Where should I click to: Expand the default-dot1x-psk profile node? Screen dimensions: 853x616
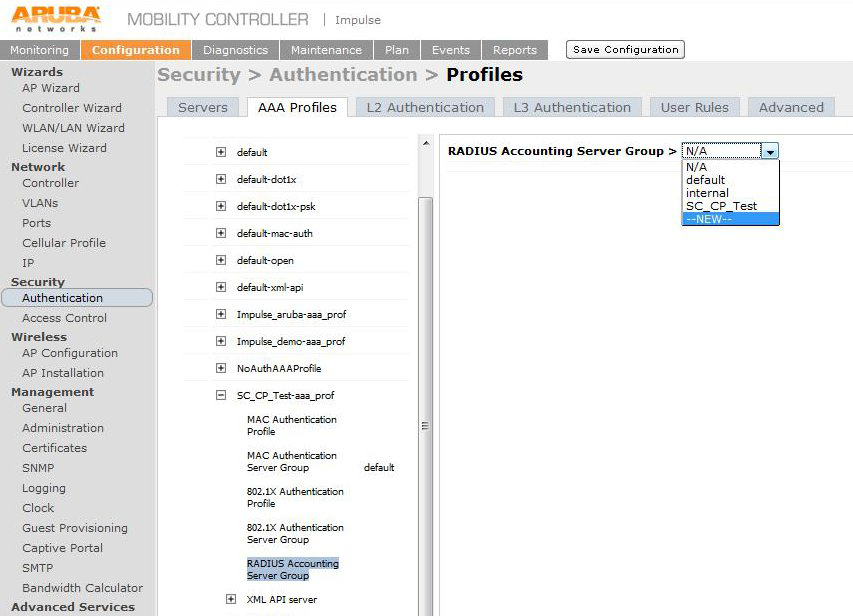[x=221, y=206]
